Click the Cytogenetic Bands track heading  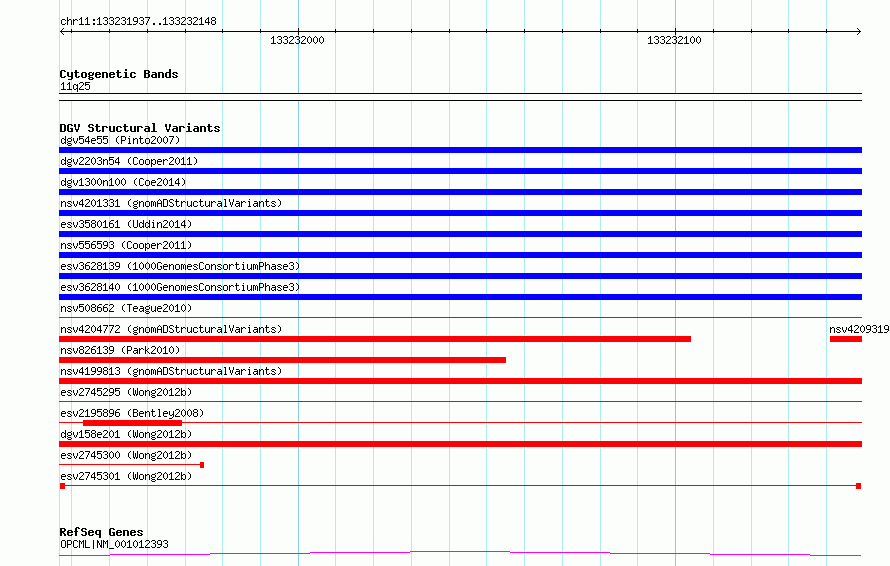[x=119, y=74]
